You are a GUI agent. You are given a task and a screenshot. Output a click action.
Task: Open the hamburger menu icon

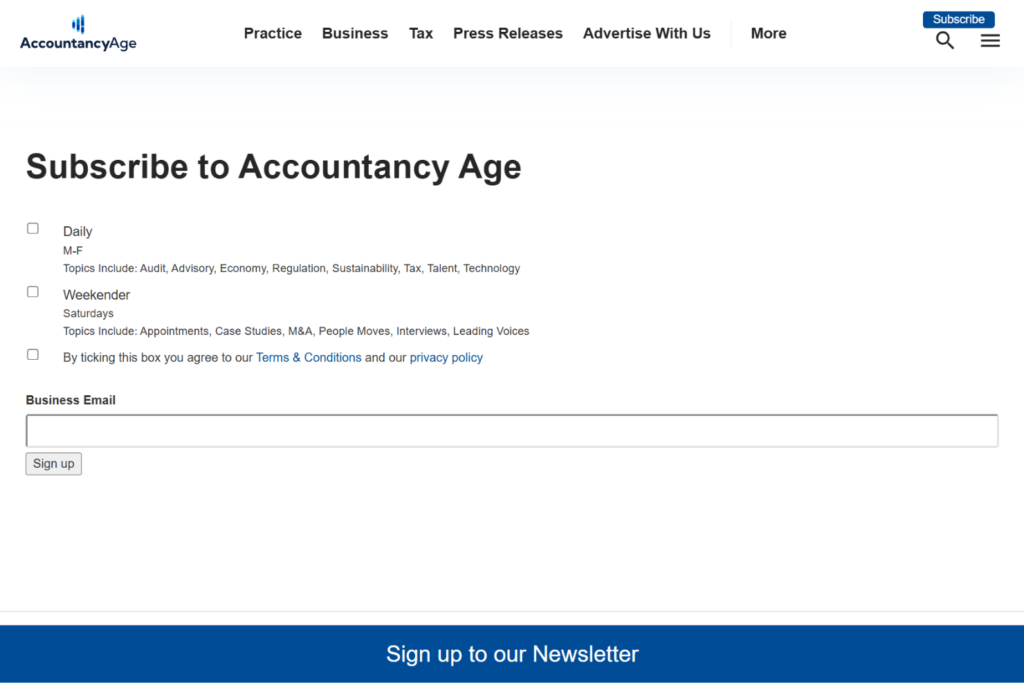(990, 40)
